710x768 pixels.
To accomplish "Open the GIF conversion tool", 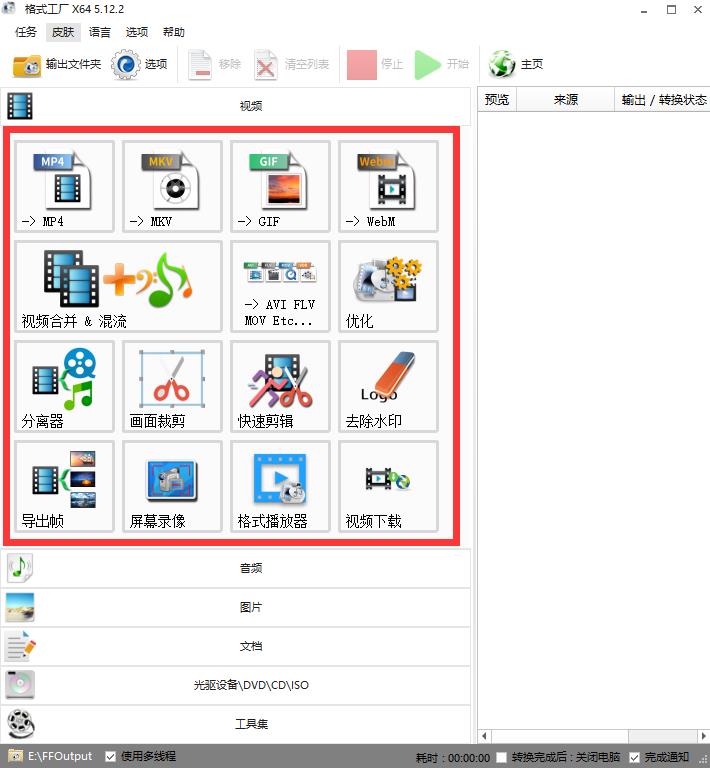I will 280,187.
